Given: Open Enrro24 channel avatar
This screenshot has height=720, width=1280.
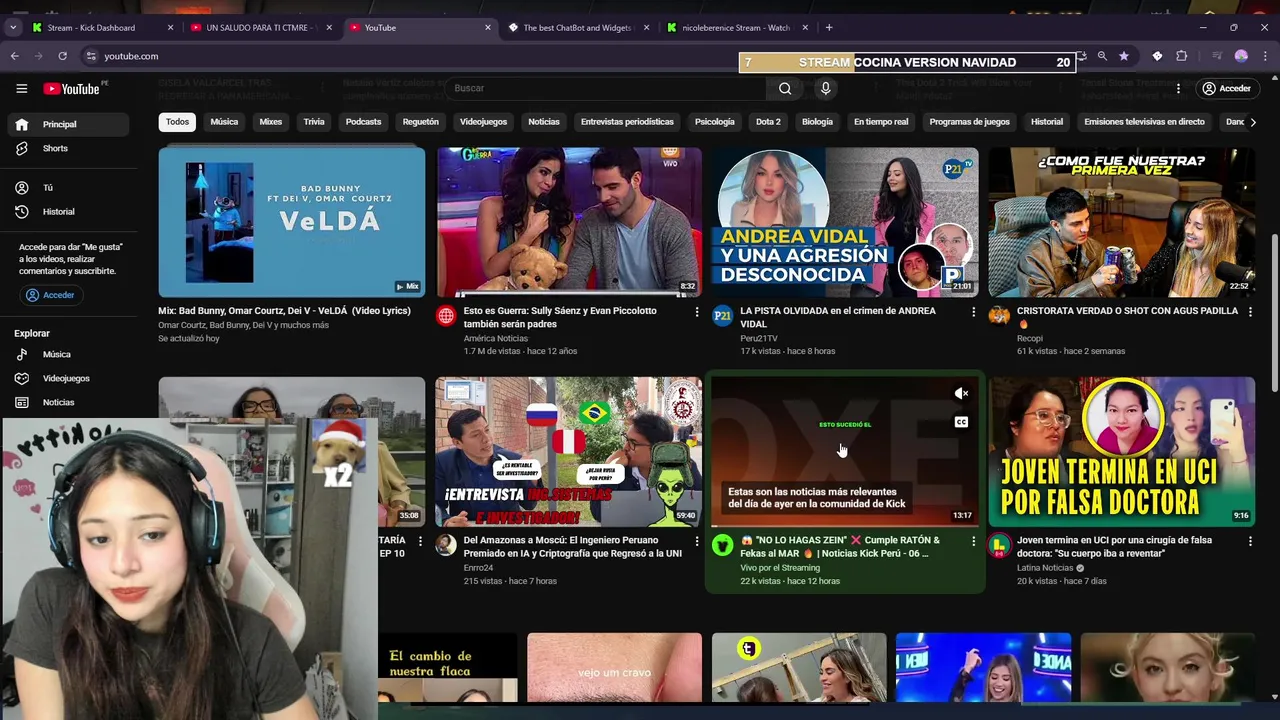Looking at the screenshot, I should click(446, 545).
